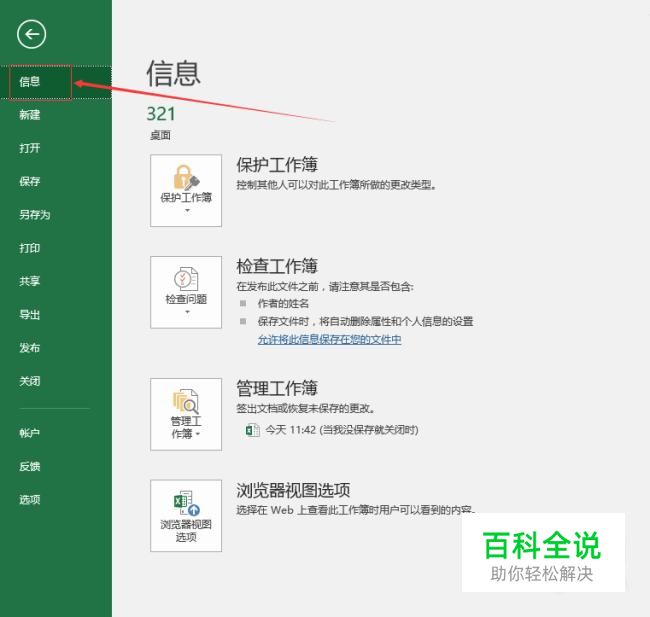This screenshot has width=650, height=617.
Task: Click the 浏览器视图选项 section heading
Action: pyautogui.click(x=293, y=491)
